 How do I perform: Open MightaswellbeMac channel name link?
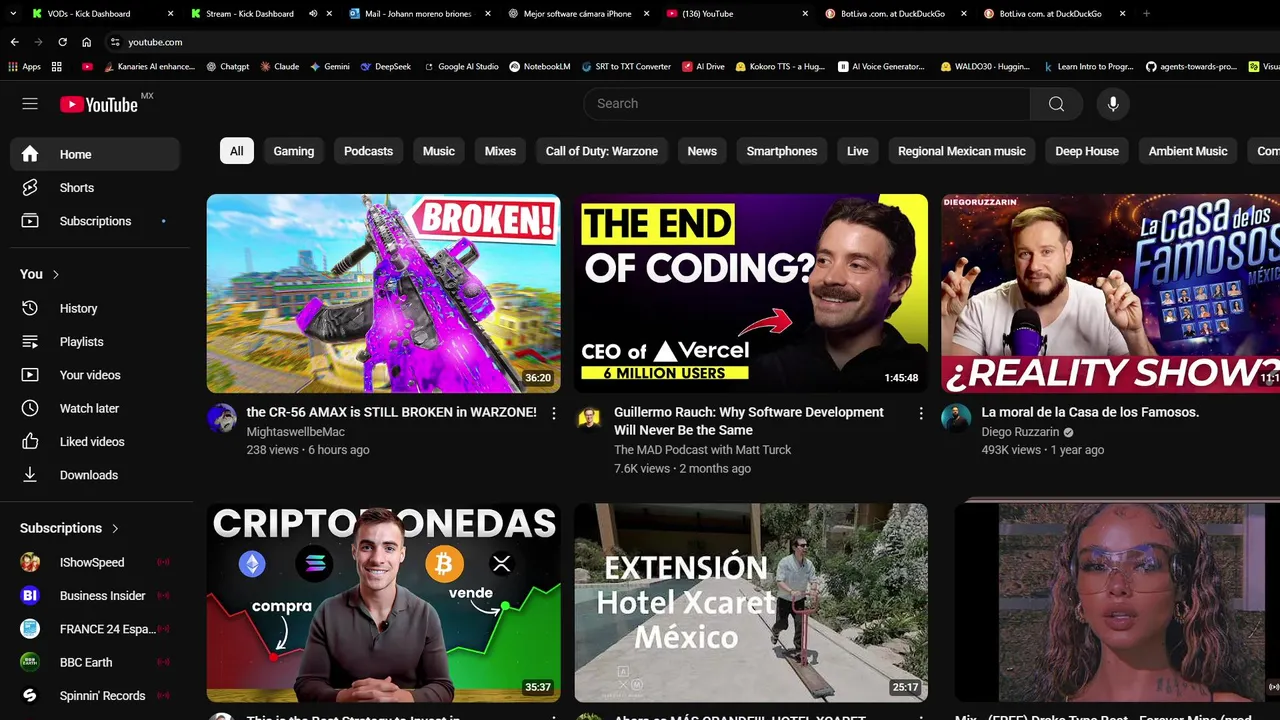tap(296, 432)
